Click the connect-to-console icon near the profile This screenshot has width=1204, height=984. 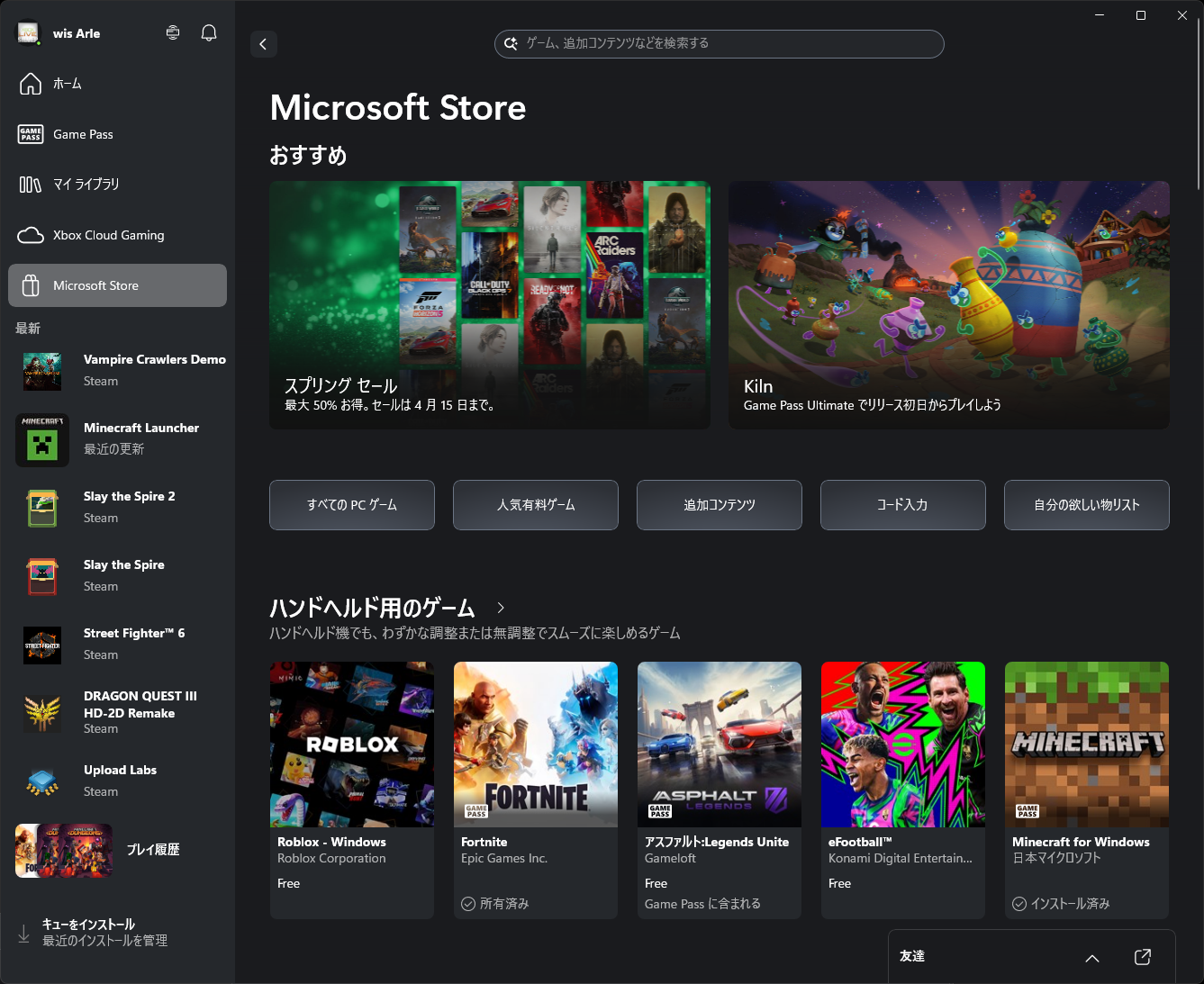[x=172, y=32]
